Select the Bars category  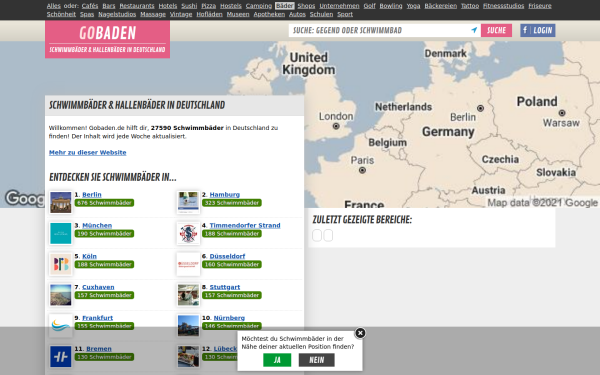pyautogui.click(x=109, y=6)
